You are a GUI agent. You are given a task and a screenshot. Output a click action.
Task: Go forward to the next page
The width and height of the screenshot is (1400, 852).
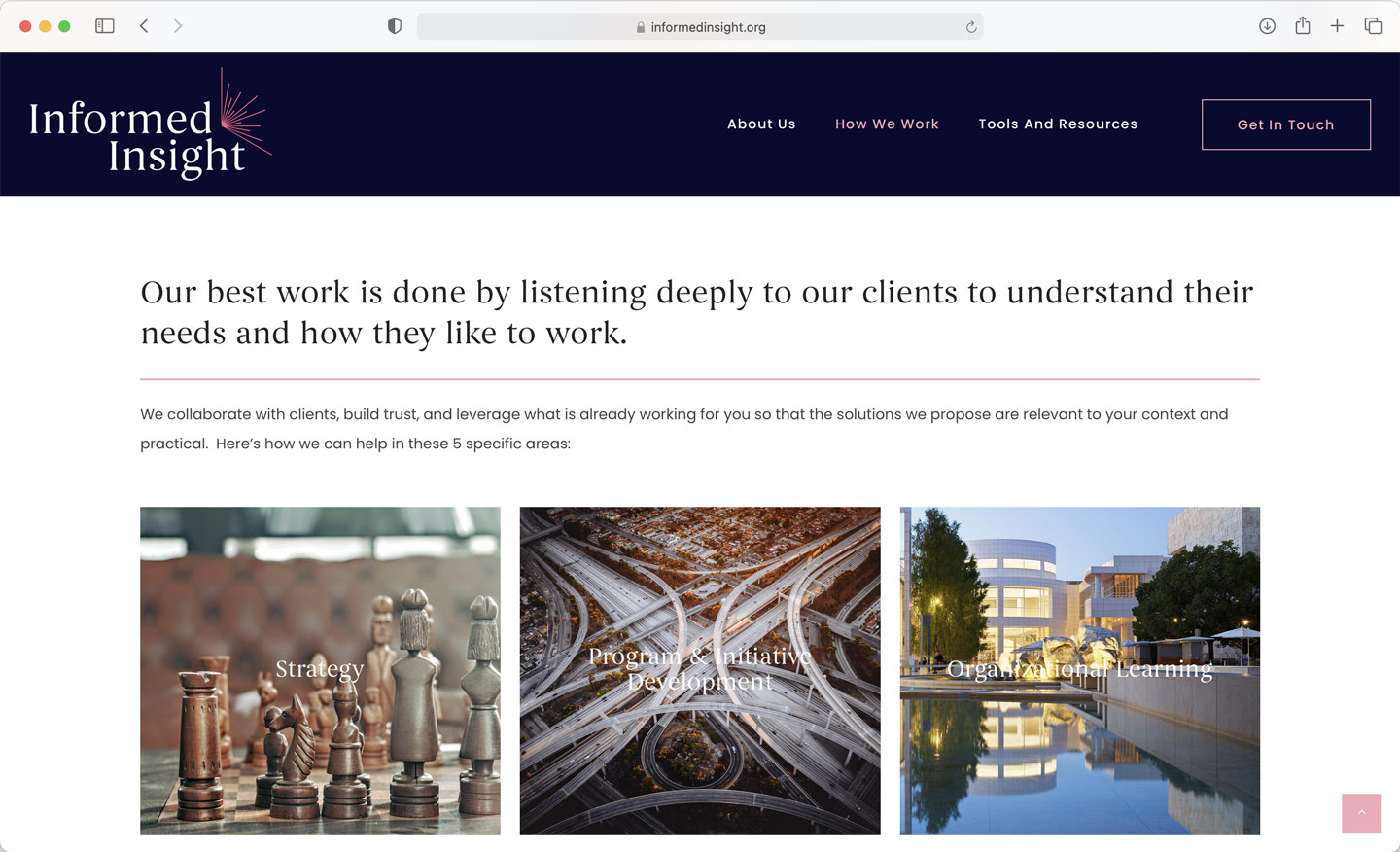[x=178, y=26]
